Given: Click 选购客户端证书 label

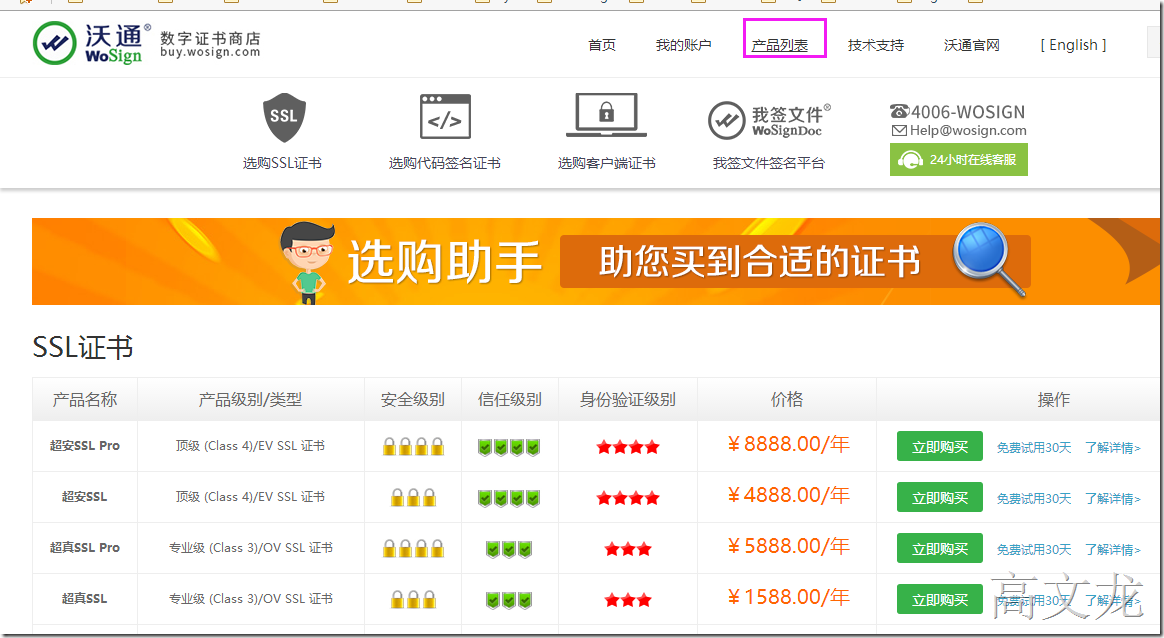Looking at the screenshot, I should click(606, 163).
